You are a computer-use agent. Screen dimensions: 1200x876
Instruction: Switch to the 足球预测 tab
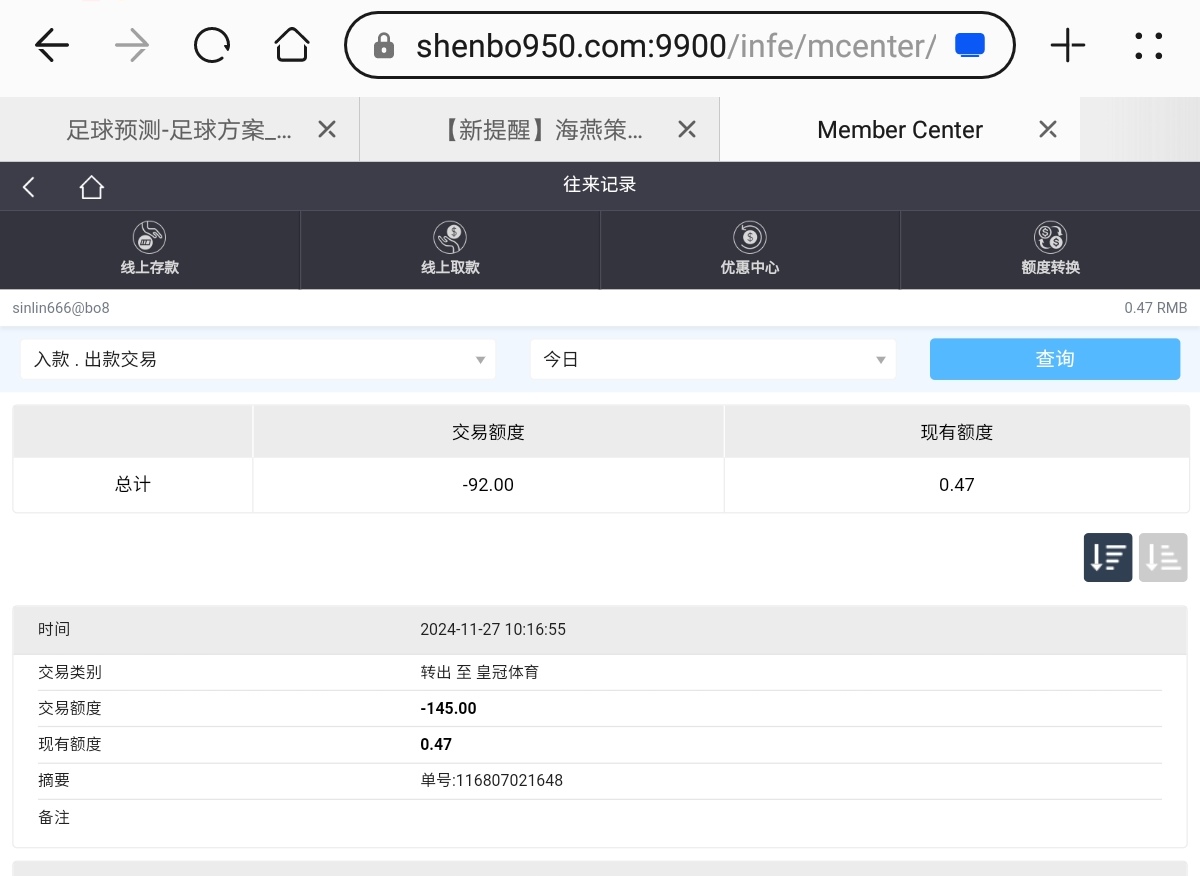click(x=180, y=130)
